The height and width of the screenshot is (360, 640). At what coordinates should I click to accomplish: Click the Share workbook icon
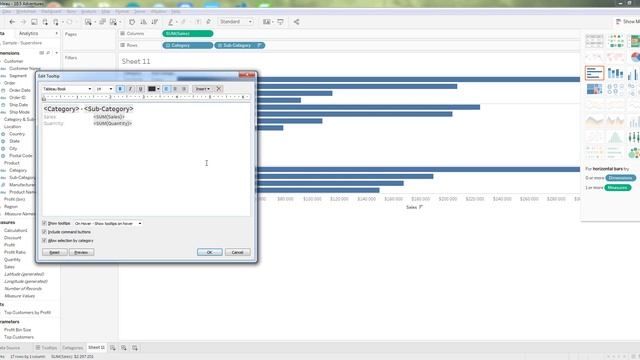(x=296, y=22)
